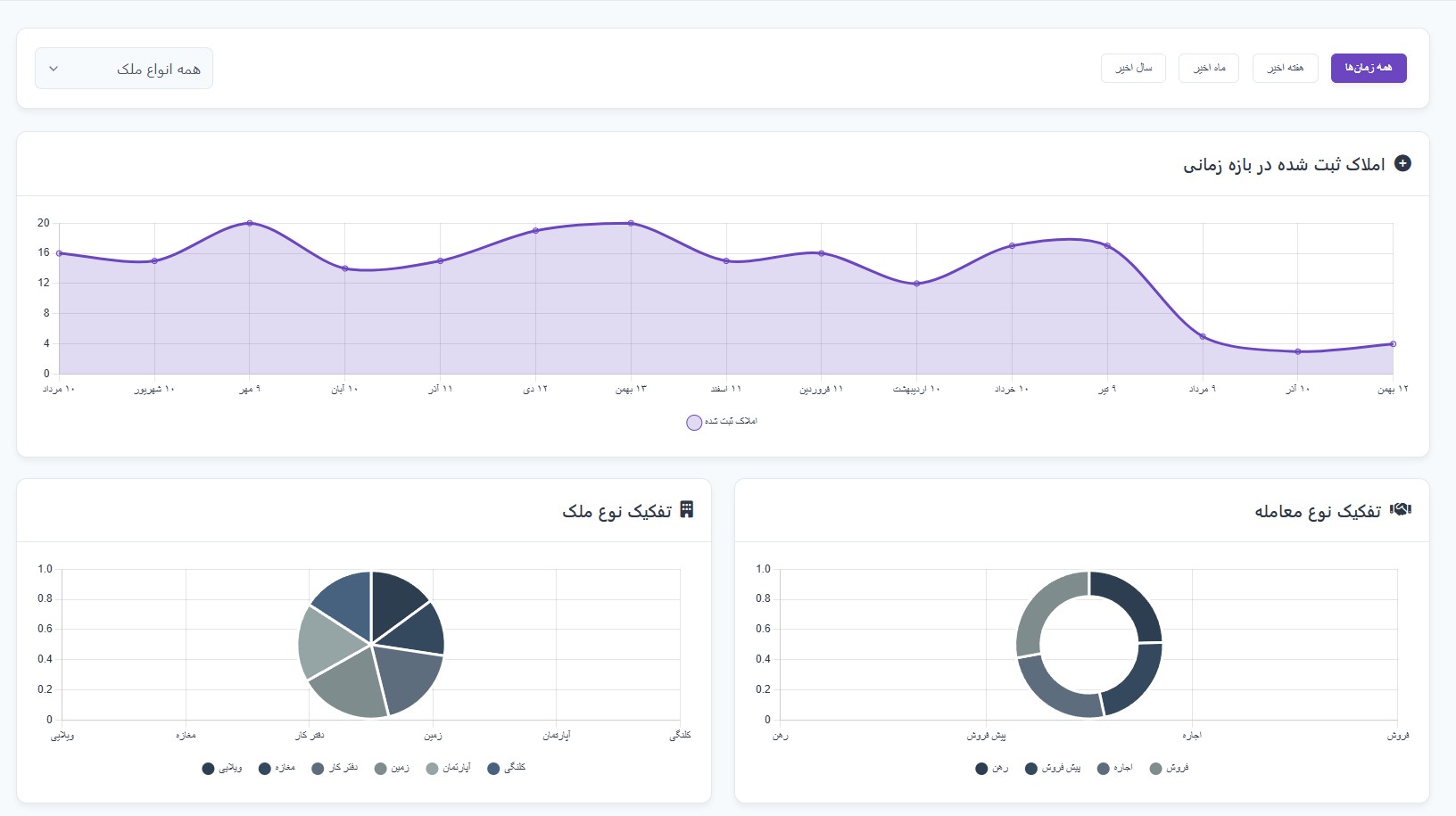Toggle the فروش legend in deal chart
The image size is (1456, 816).
point(1169,768)
